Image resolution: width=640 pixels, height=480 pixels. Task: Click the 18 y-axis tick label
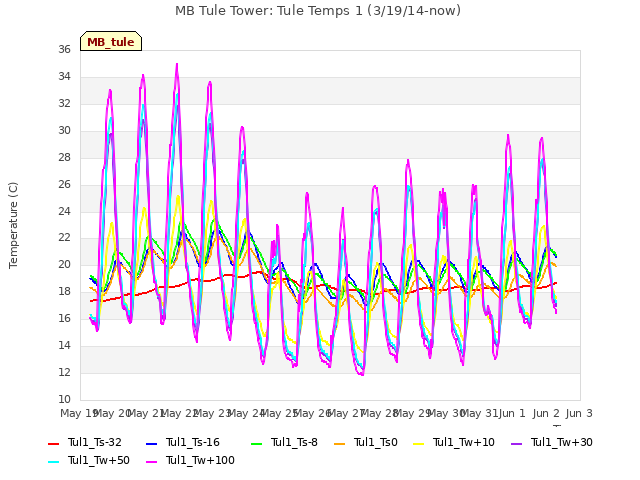(64, 291)
